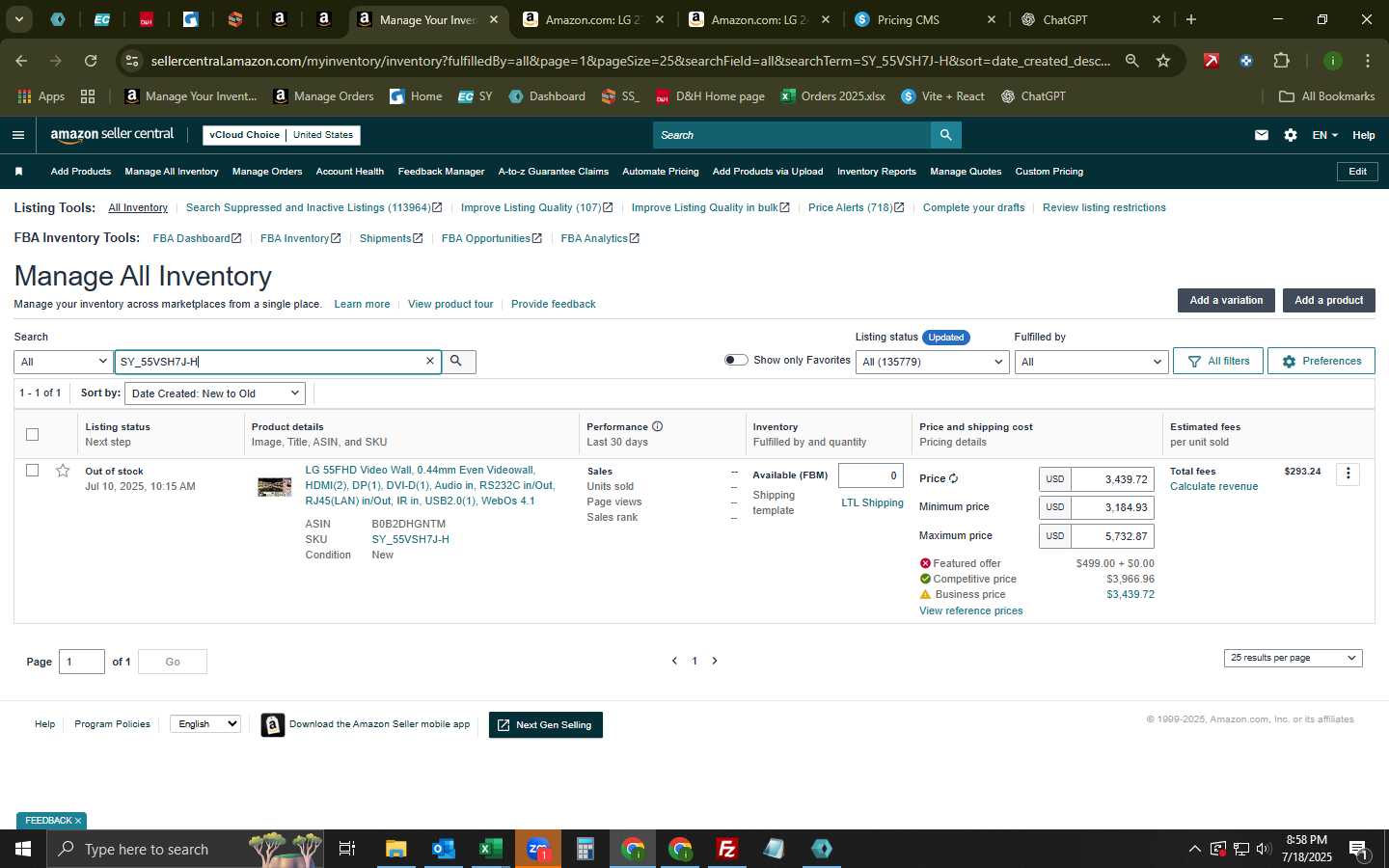This screenshot has height=868, width=1389.
Task: Open the Chrome extensions puzzle icon
Action: (x=1281, y=61)
